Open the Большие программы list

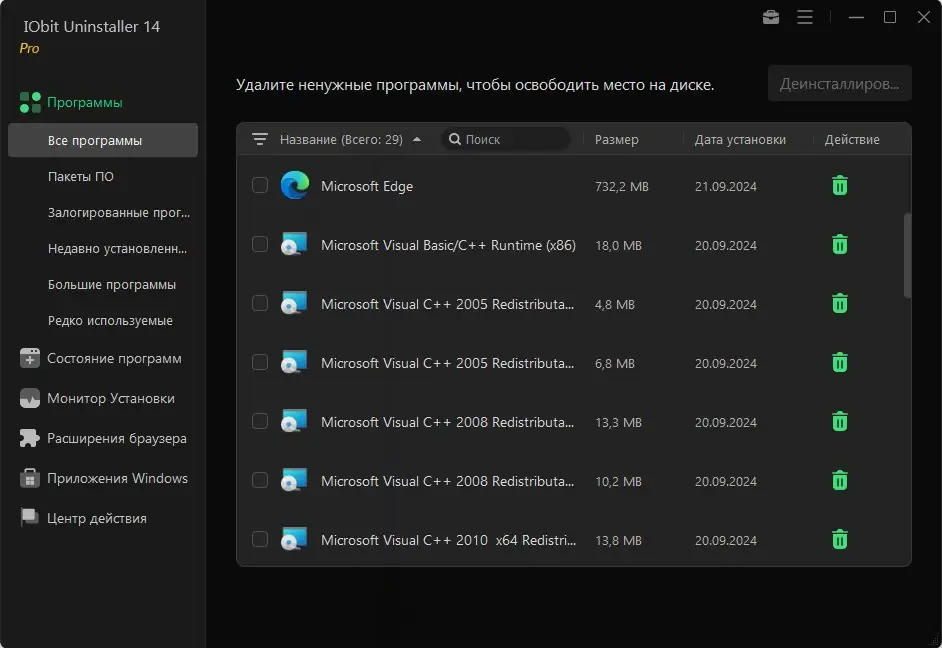point(104,284)
